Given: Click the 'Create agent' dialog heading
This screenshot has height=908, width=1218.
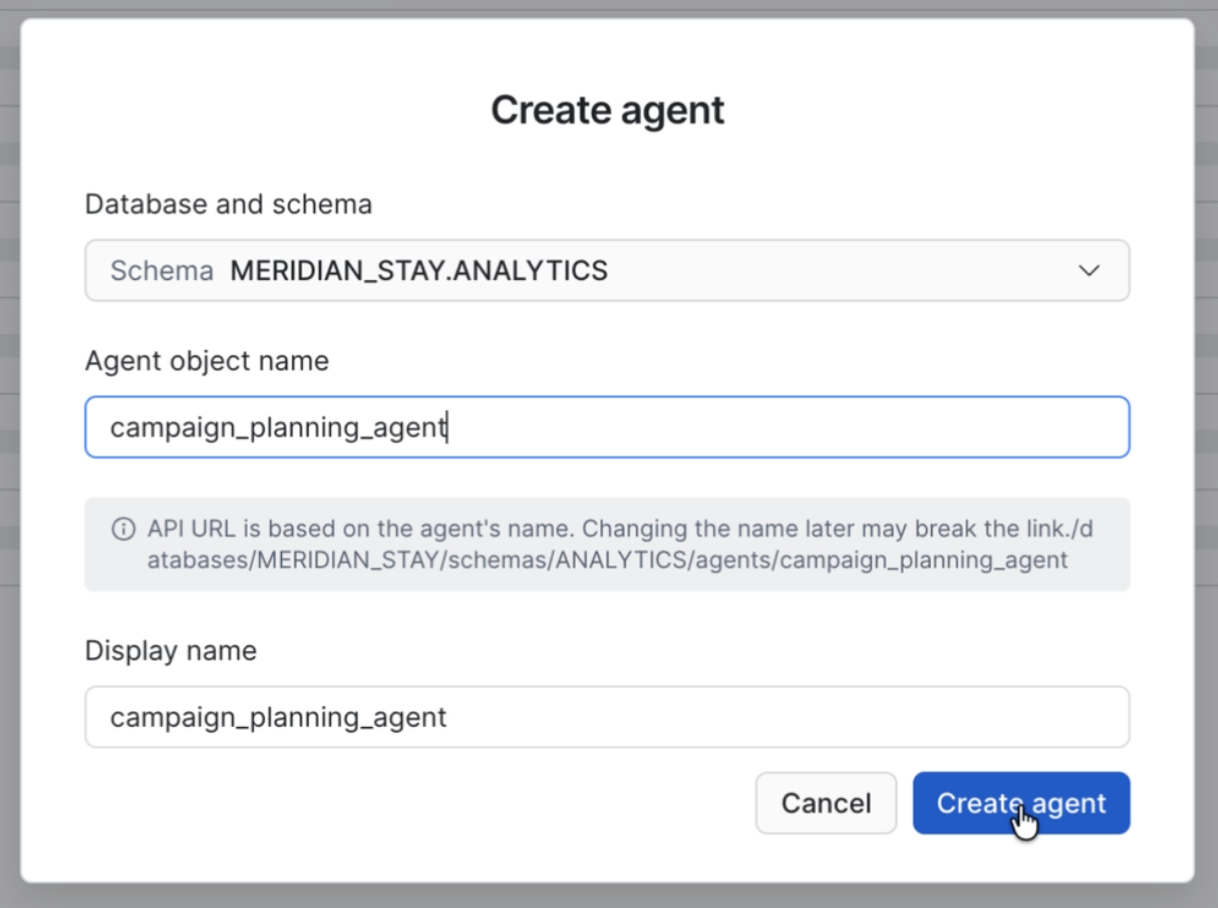Looking at the screenshot, I should click(x=607, y=110).
